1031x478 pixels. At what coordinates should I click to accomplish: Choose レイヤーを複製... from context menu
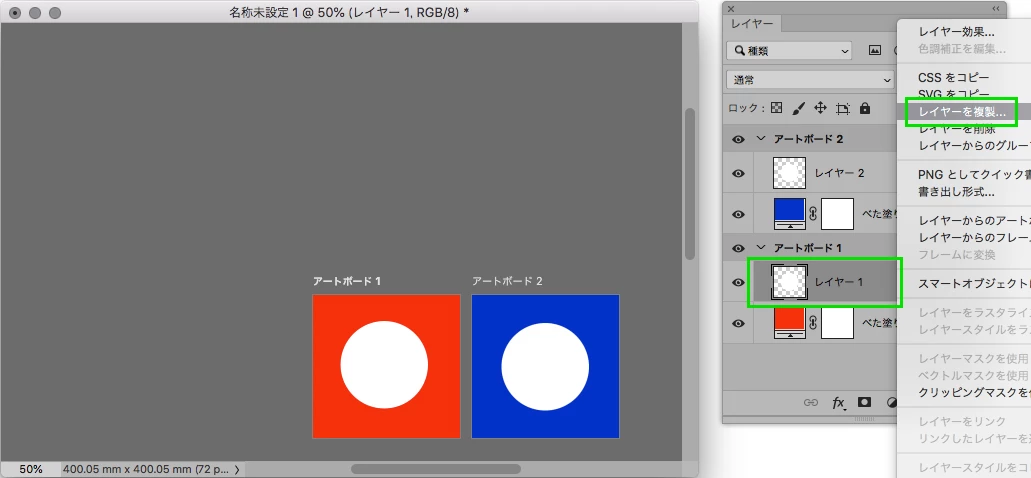962,112
